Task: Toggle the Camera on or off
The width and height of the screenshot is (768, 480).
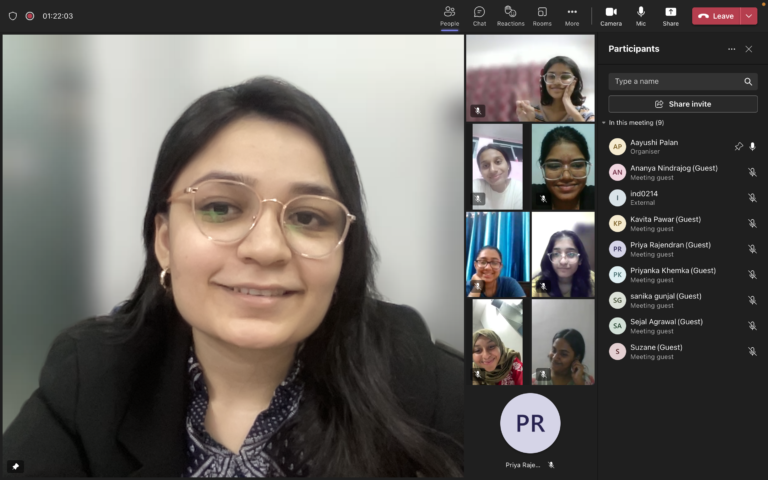Action: (610, 15)
